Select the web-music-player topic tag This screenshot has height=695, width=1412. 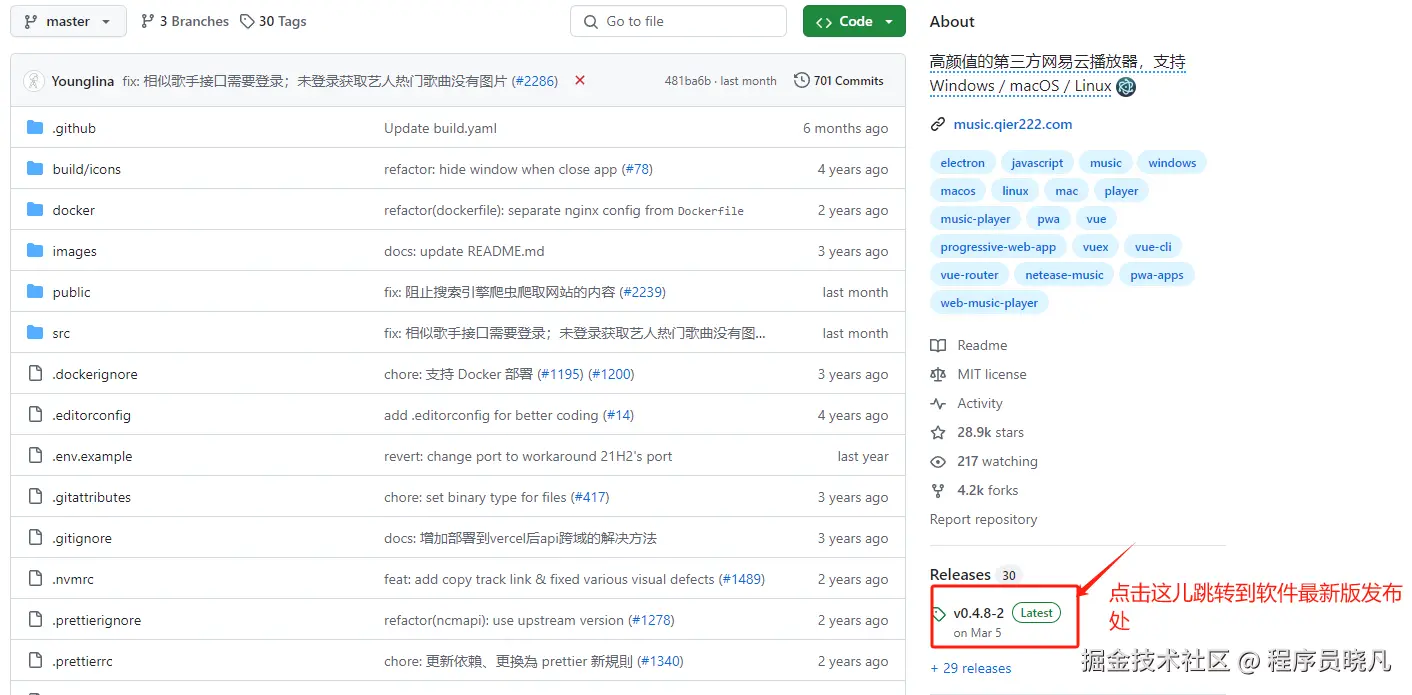(989, 303)
